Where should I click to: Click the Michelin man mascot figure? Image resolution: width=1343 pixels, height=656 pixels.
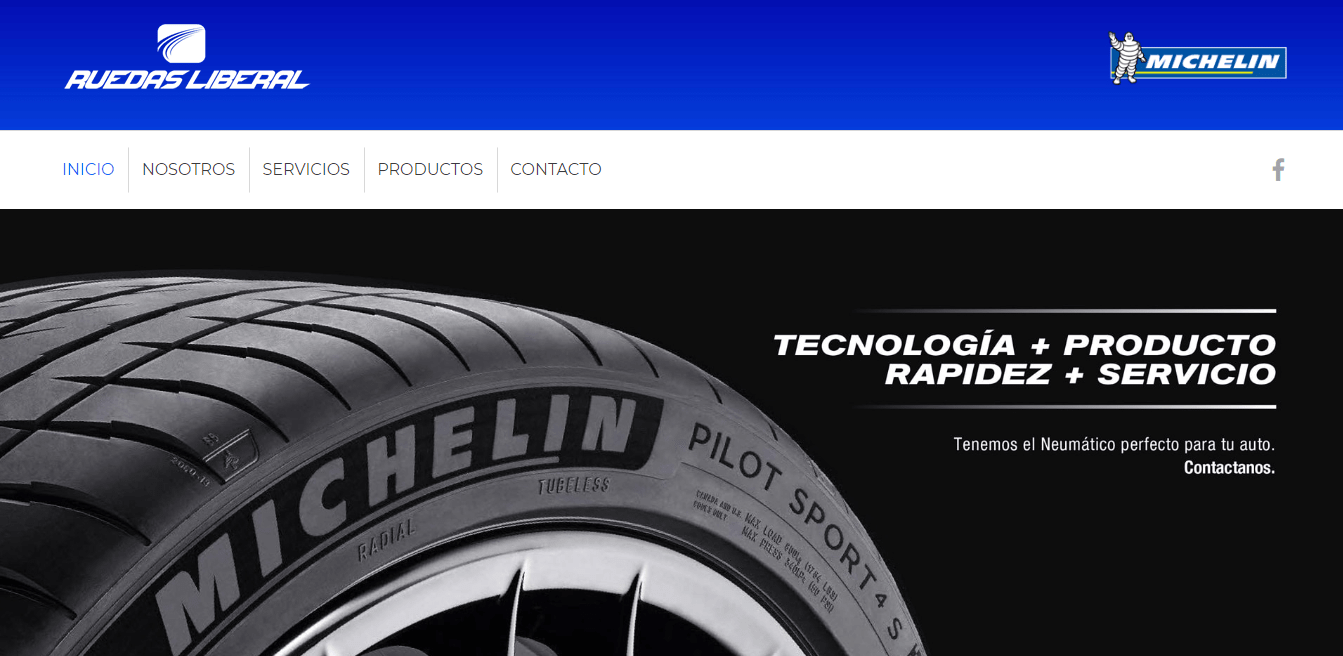pyautogui.click(x=1127, y=58)
